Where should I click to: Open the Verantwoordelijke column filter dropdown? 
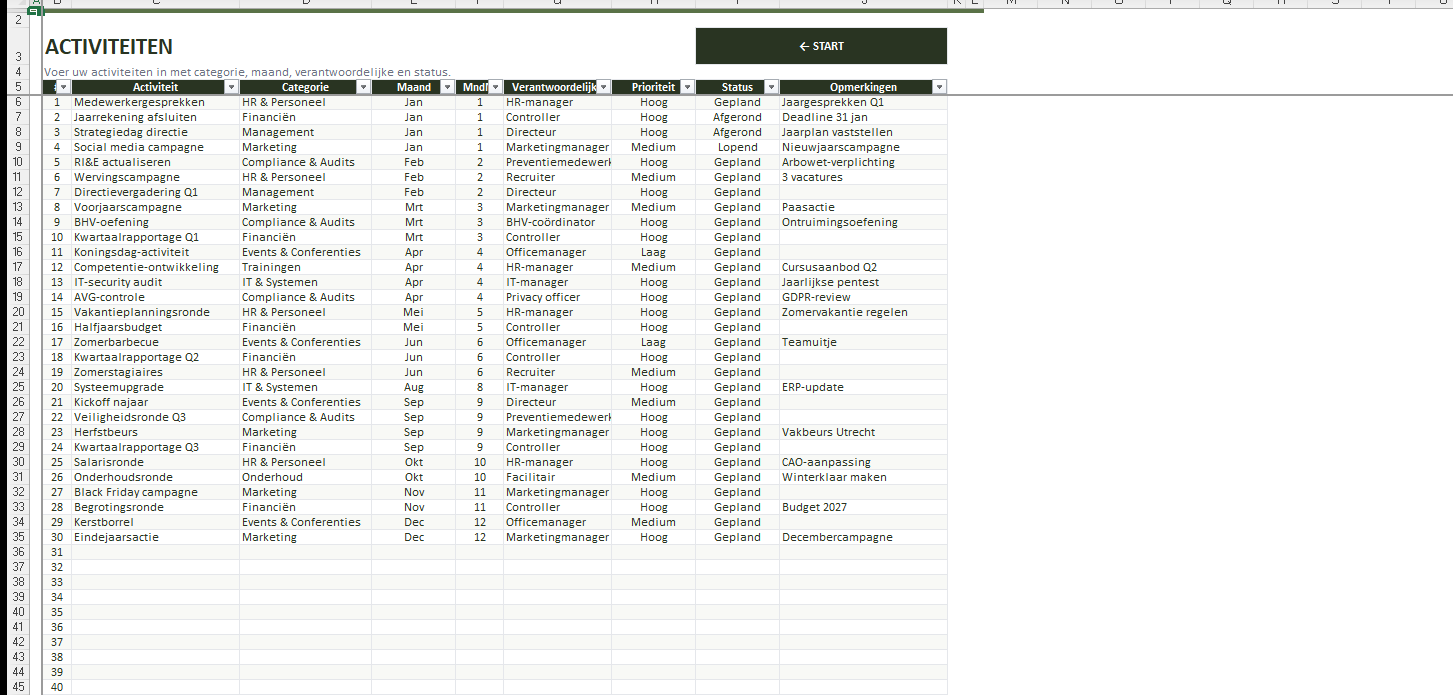click(603, 88)
